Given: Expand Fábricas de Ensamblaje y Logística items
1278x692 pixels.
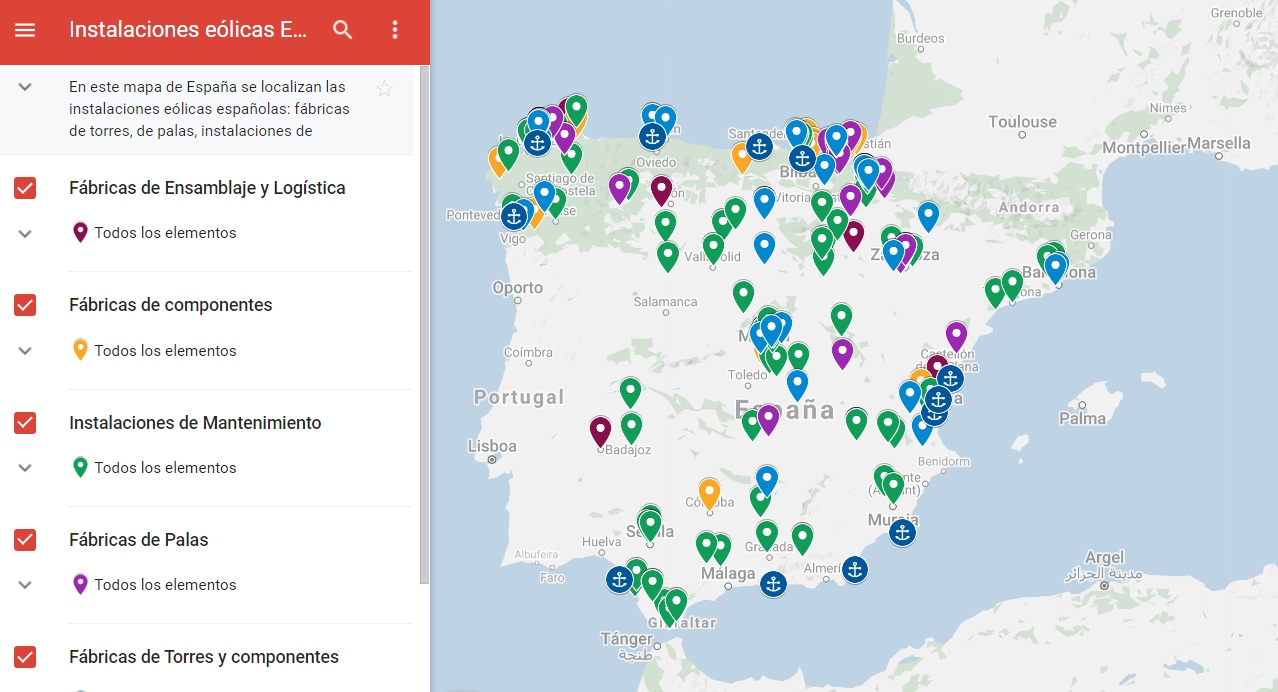Looking at the screenshot, I should pos(25,233).
